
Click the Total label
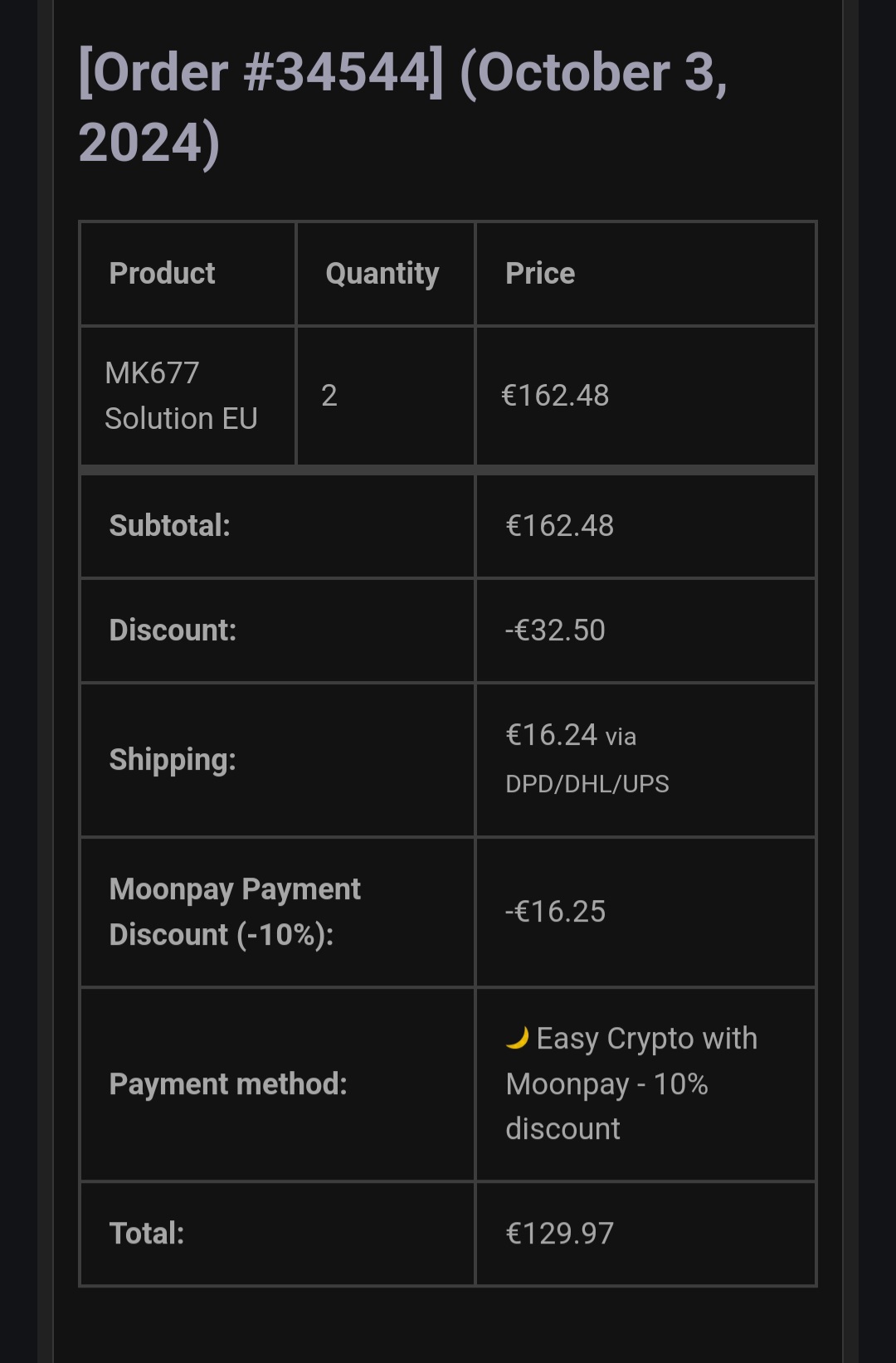click(147, 1233)
